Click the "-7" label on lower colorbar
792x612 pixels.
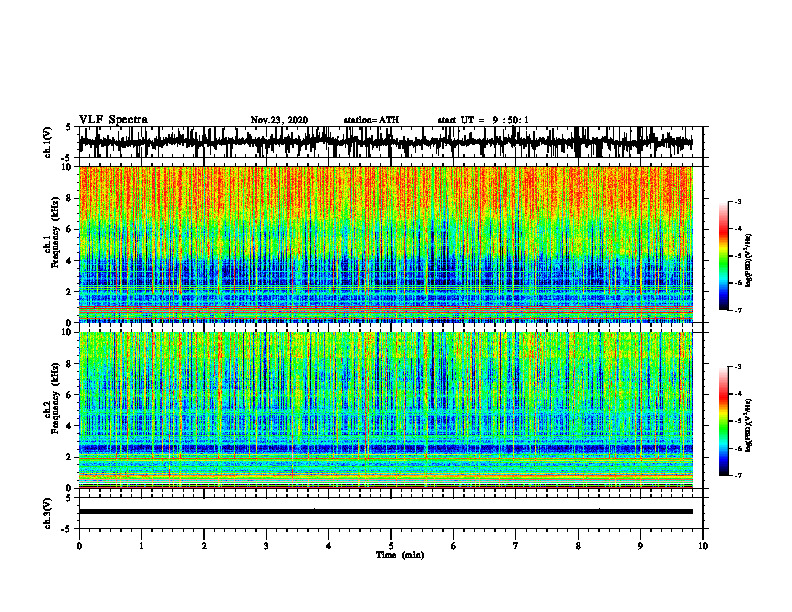(738, 475)
